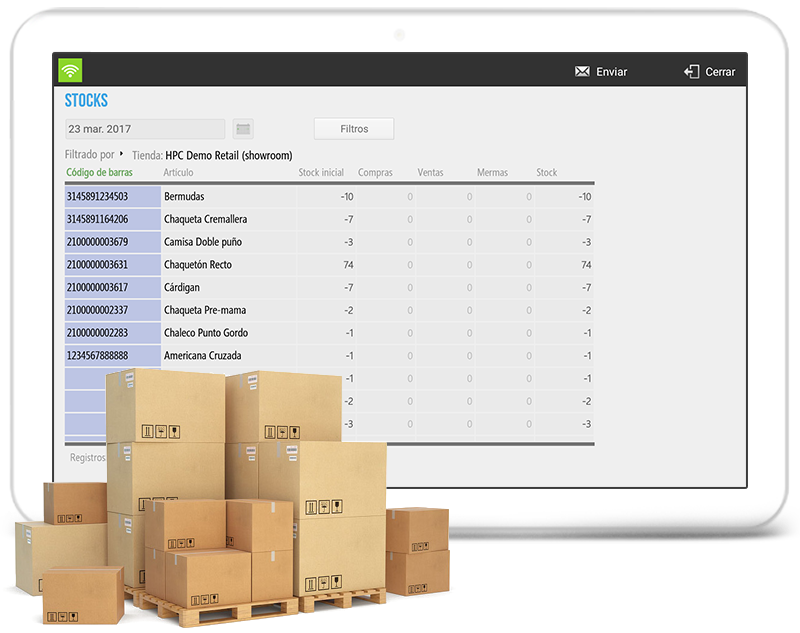Screen dimensions: 800x633
Task: Select the 'Ventas' column header
Action: pyautogui.click(x=431, y=173)
